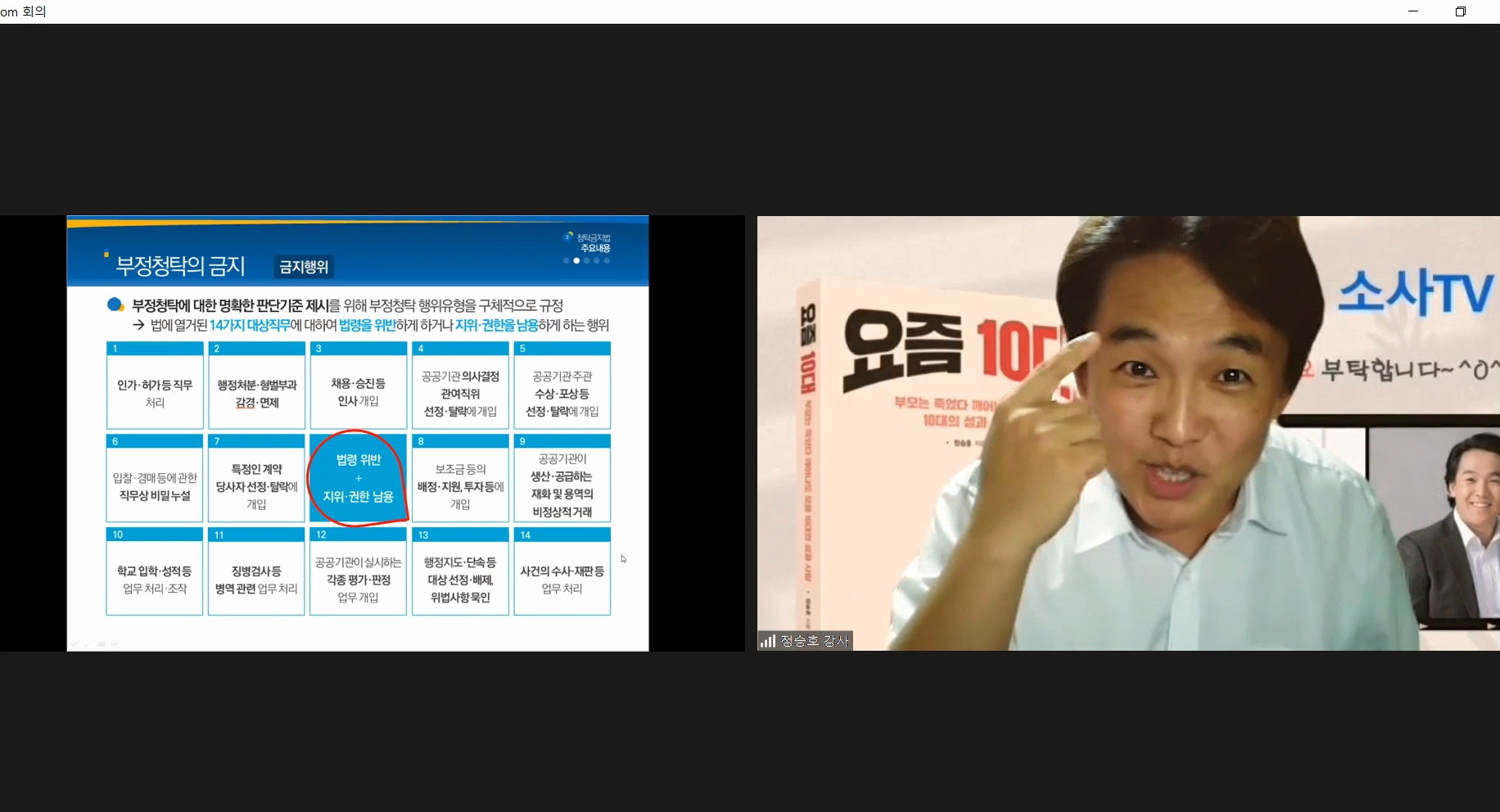Viewport: 1500px width, 812px height.
Task: Click the 주요내용 label in slide header
Action: click(x=595, y=248)
